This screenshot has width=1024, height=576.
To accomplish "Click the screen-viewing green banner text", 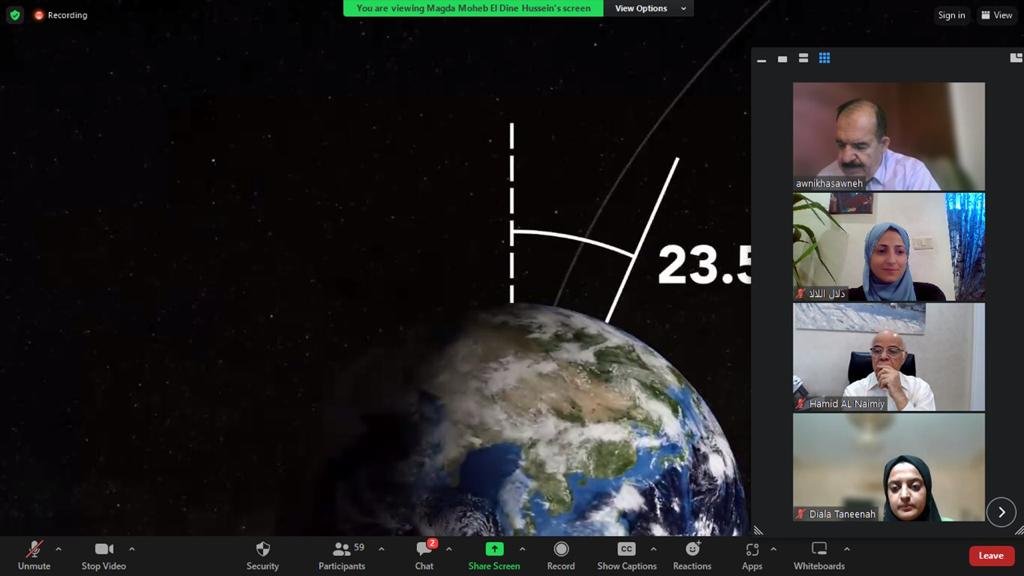I will coord(473,8).
